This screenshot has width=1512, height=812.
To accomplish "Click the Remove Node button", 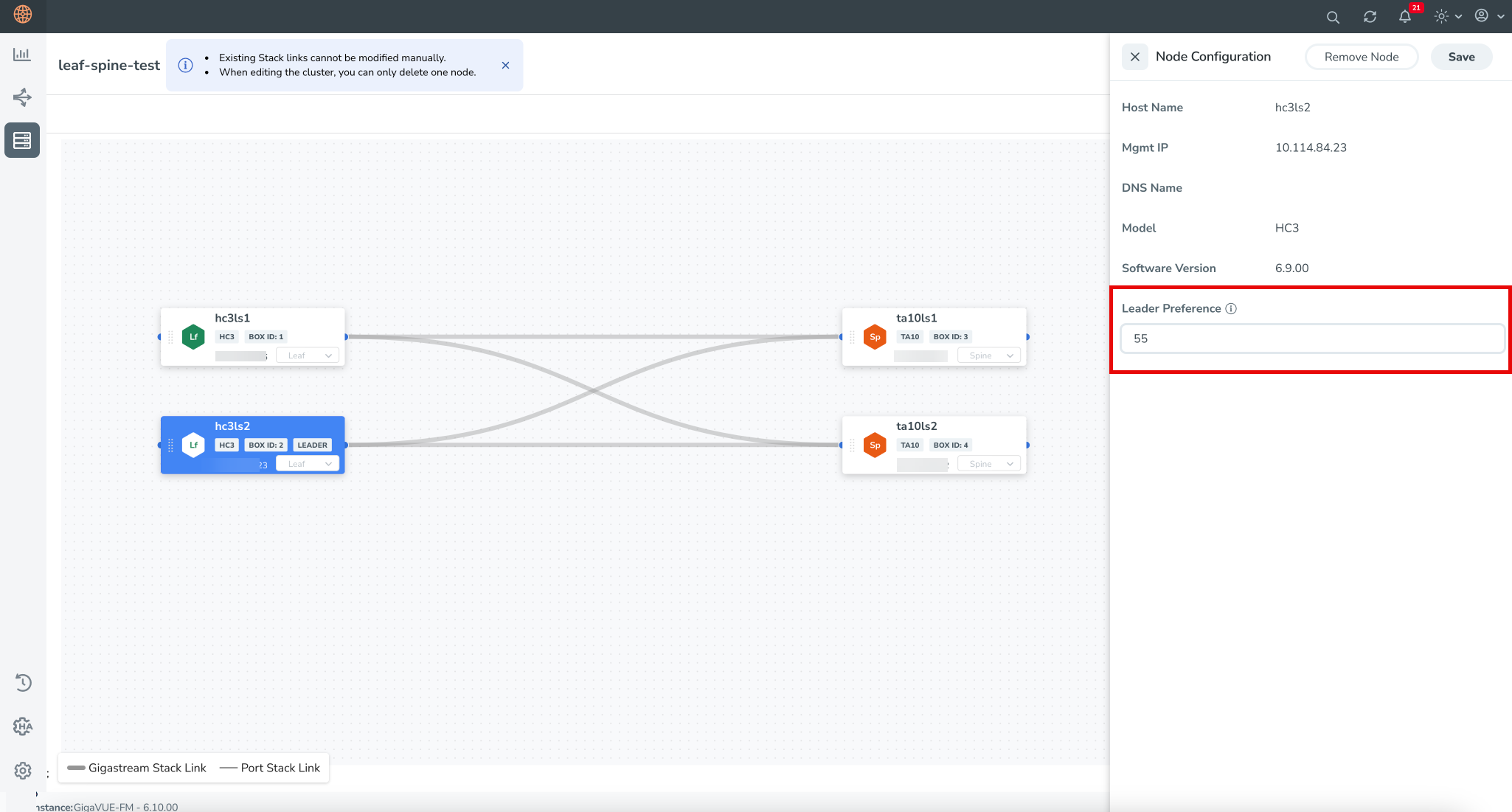I will pyautogui.click(x=1361, y=57).
